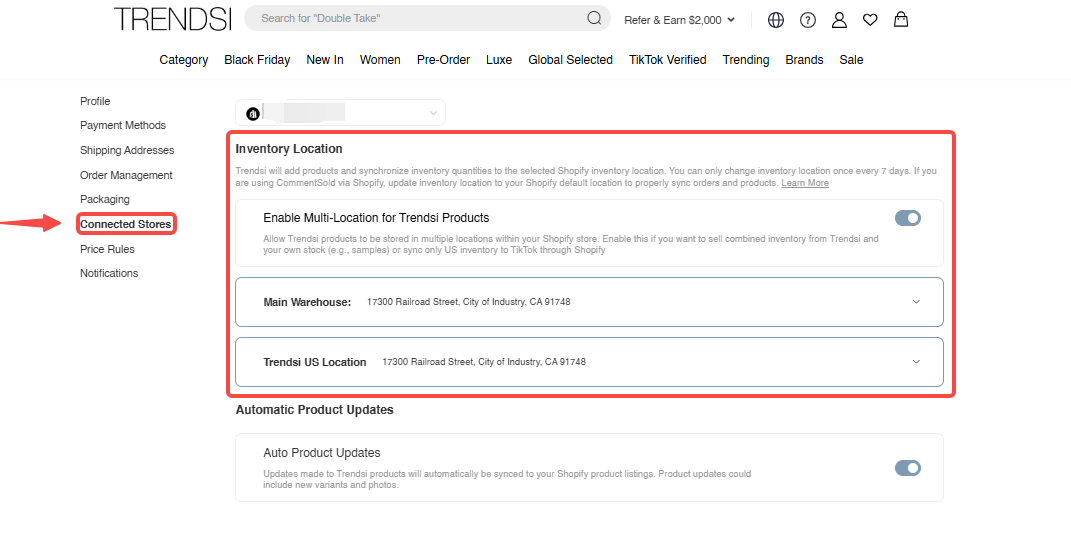Open Packaging settings
This screenshot has width=1071, height=557.
tap(105, 199)
